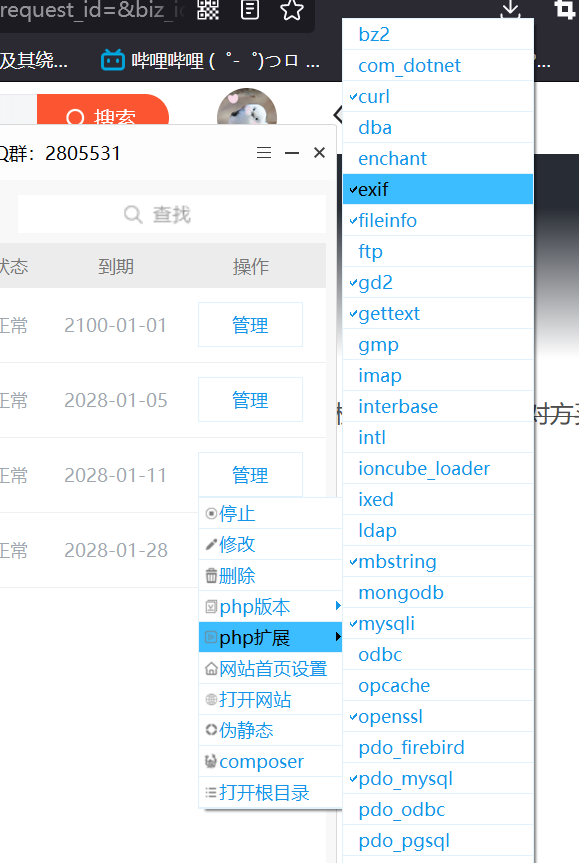
Task: Open the Bilibili bookmark
Action: point(210,60)
